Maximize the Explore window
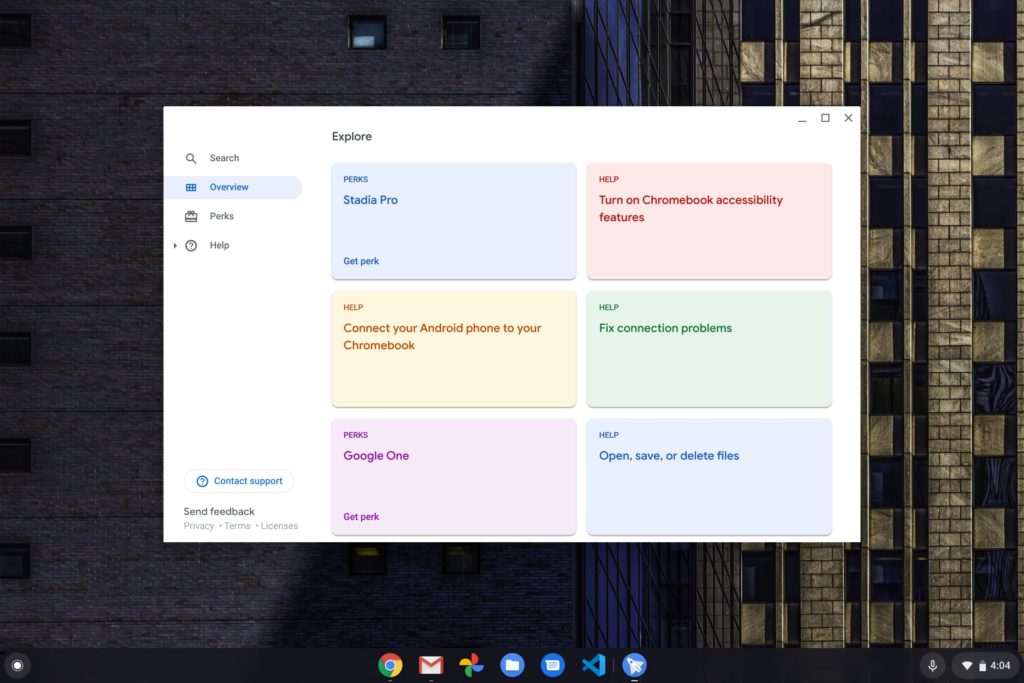 coord(825,118)
